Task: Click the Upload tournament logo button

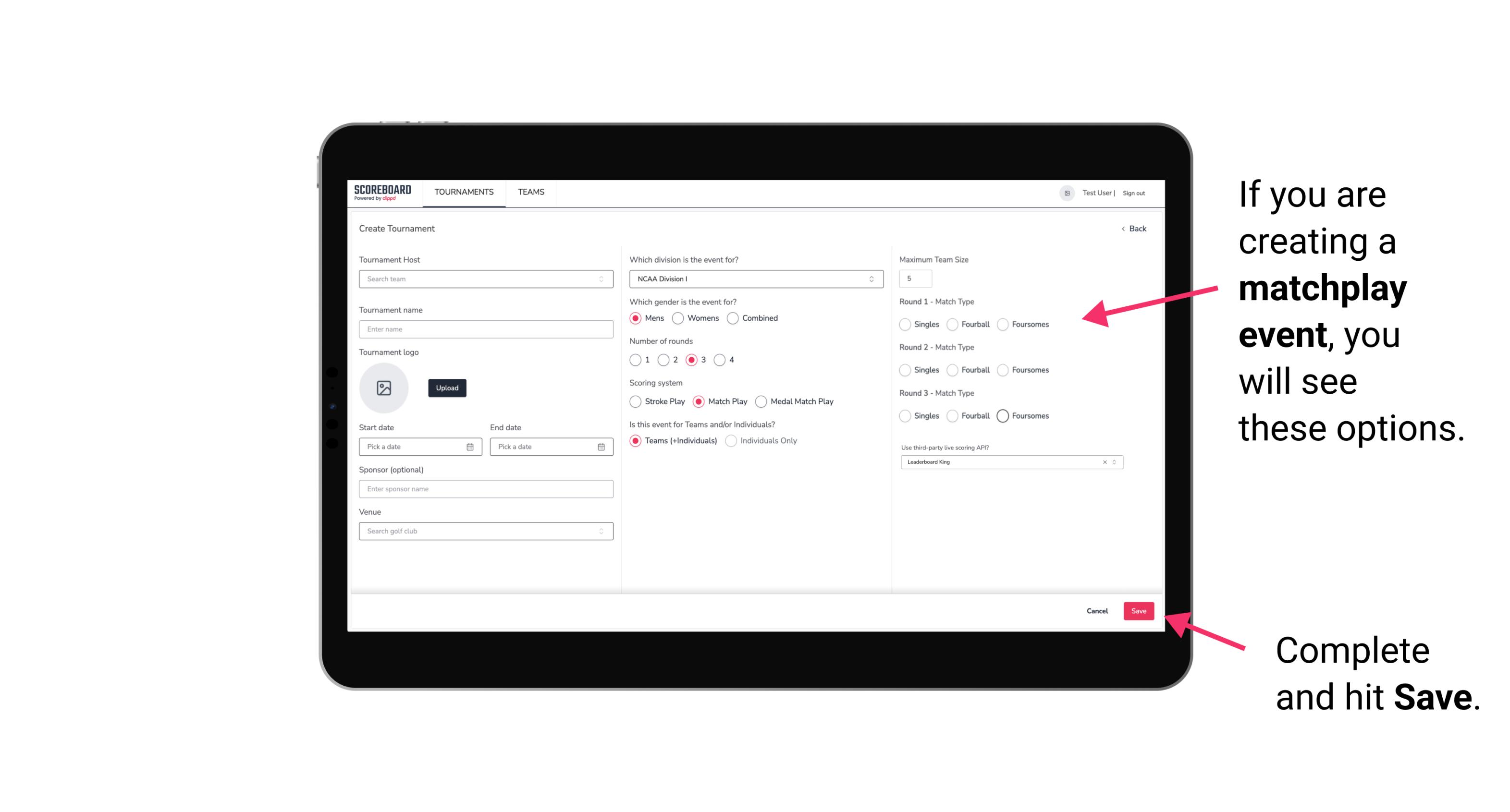Action: (447, 388)
